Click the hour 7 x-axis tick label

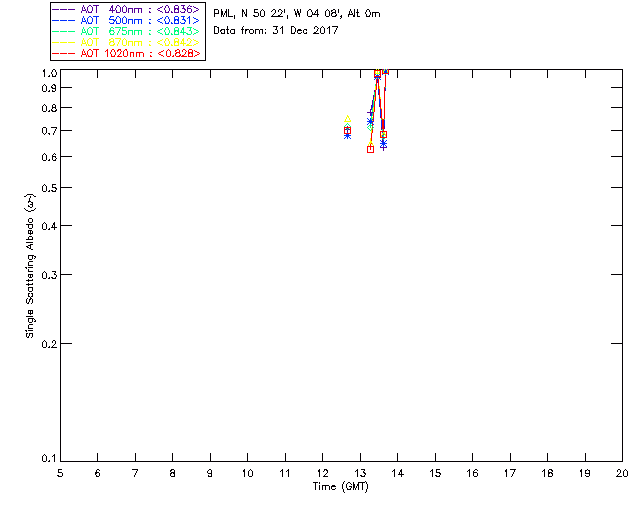135,473
